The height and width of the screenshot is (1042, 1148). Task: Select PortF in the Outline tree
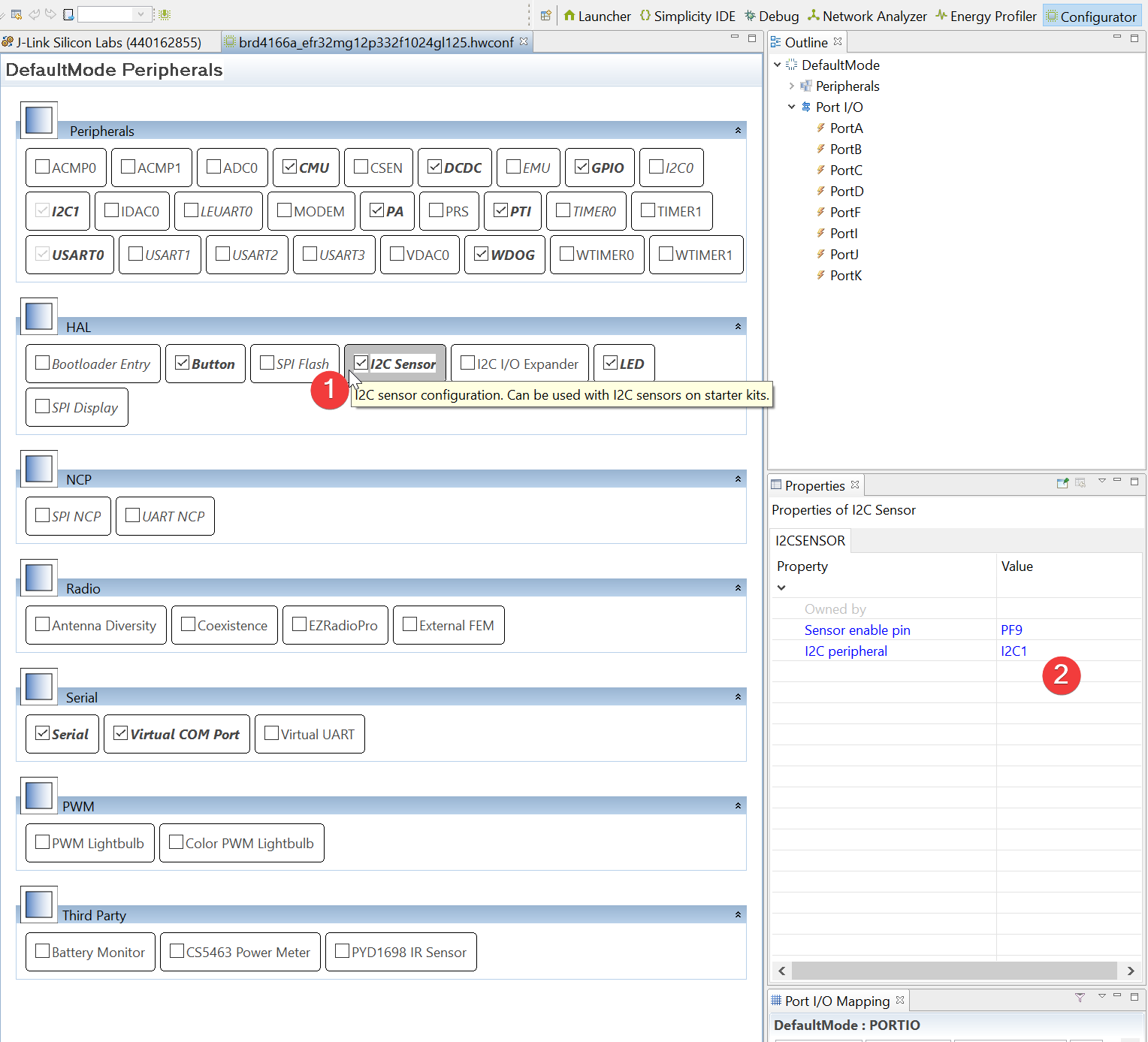pos(845,213)
